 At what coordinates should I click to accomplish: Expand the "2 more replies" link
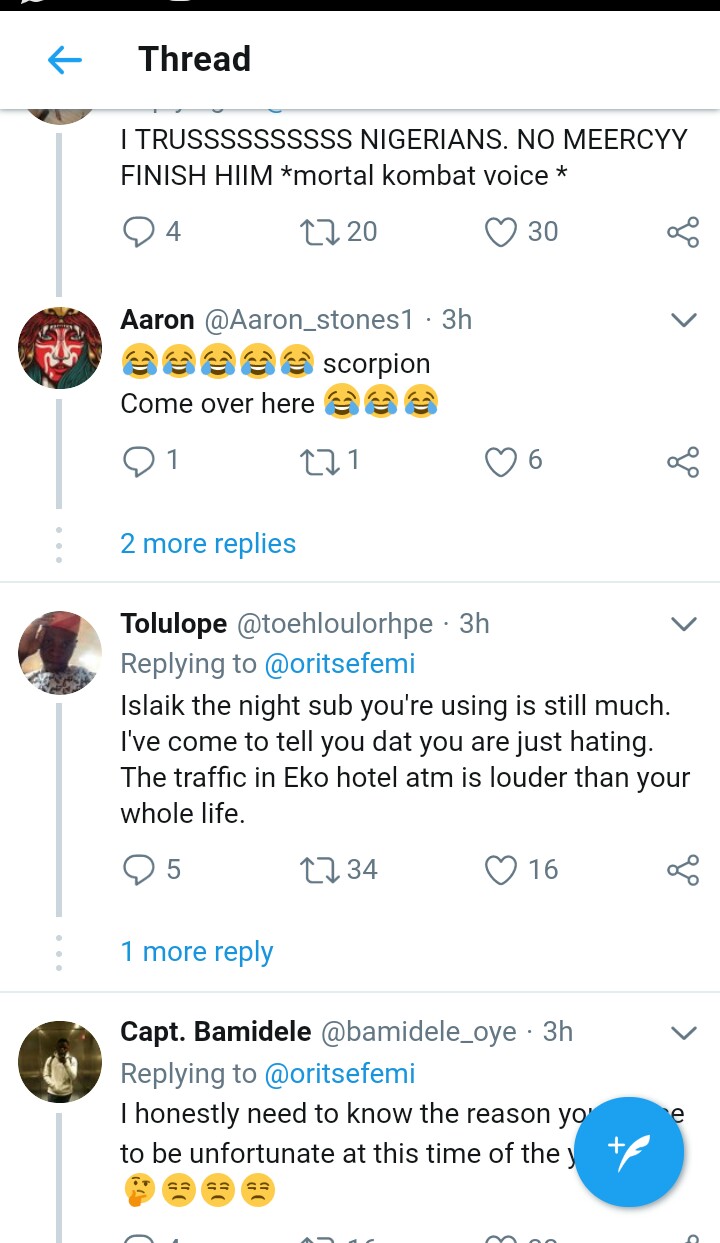pos(208,543)
